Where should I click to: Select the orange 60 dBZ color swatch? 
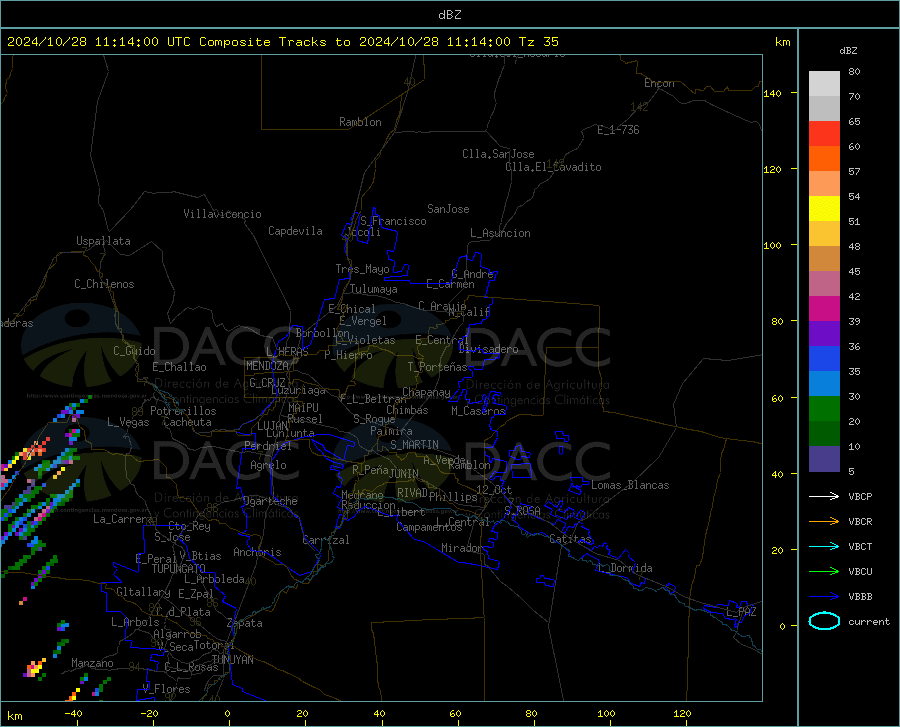(x=824, y=159)
